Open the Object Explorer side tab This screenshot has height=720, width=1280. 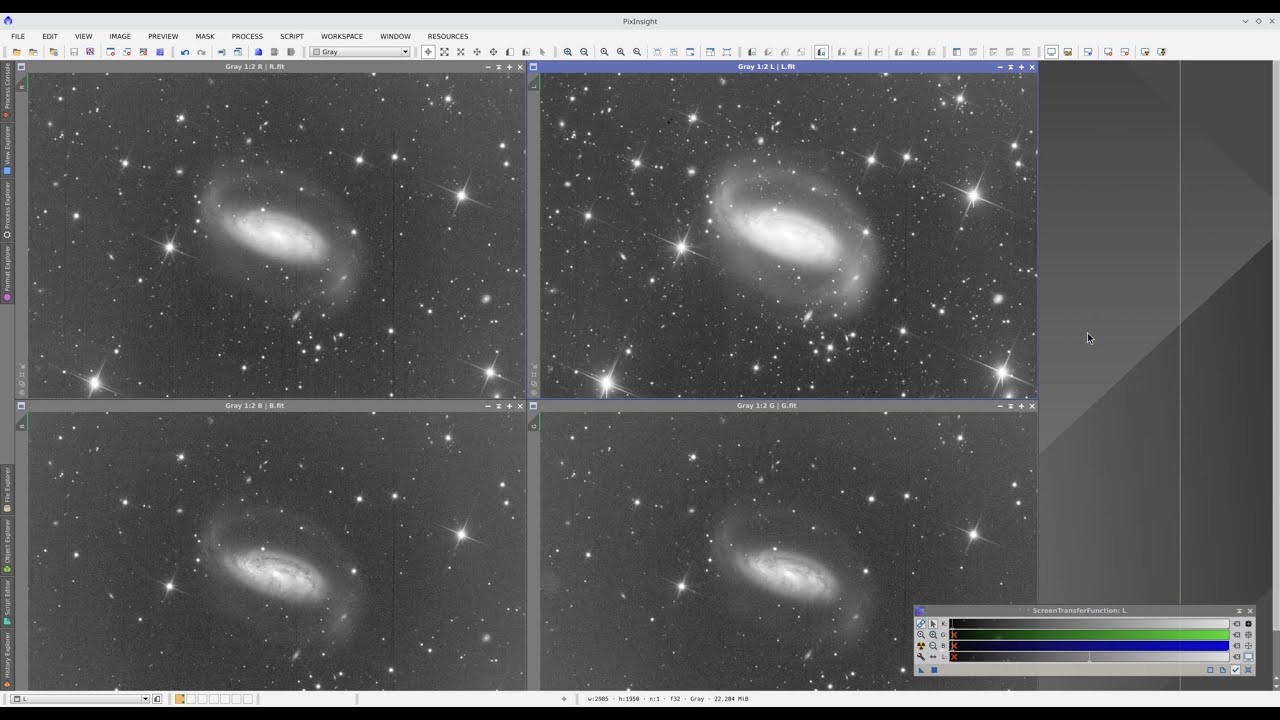coord(7,545)
